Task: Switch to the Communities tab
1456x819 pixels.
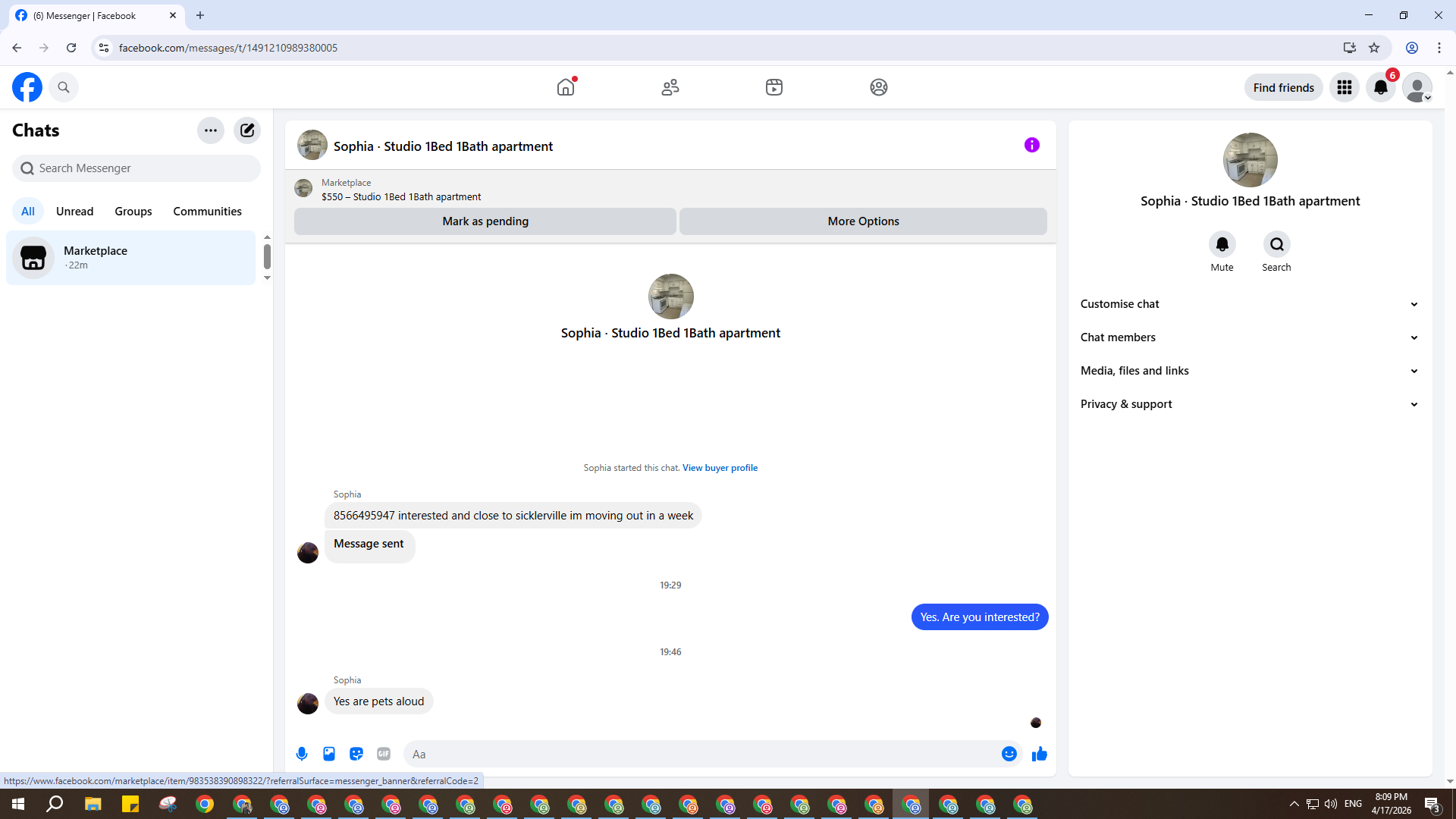Action: [207, 212]
